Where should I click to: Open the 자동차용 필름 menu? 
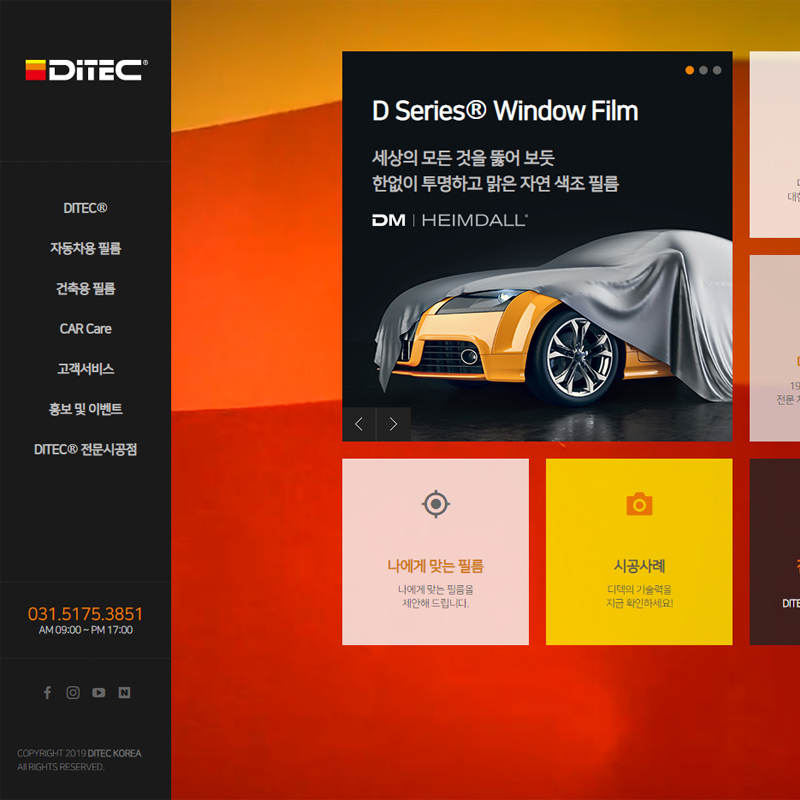[85, 248]
